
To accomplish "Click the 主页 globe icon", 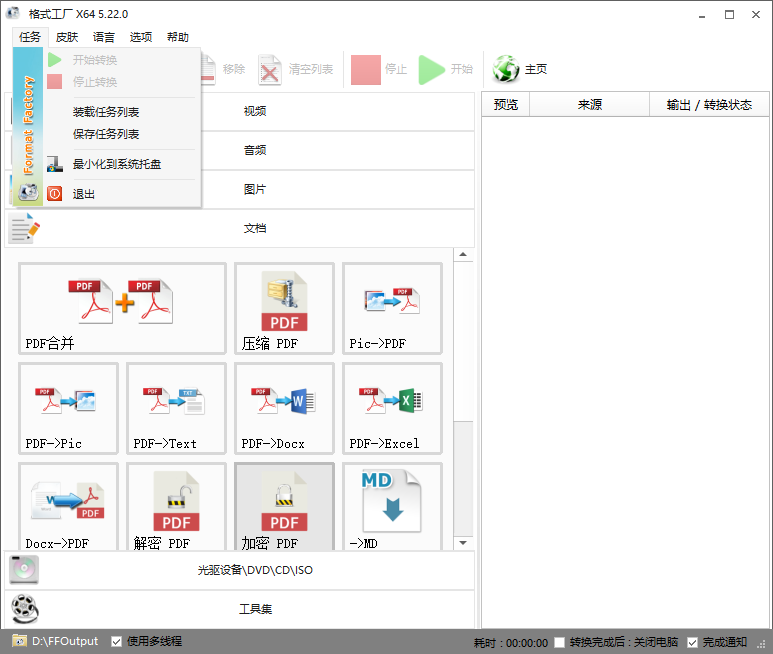I will click(x=506, y=69).
